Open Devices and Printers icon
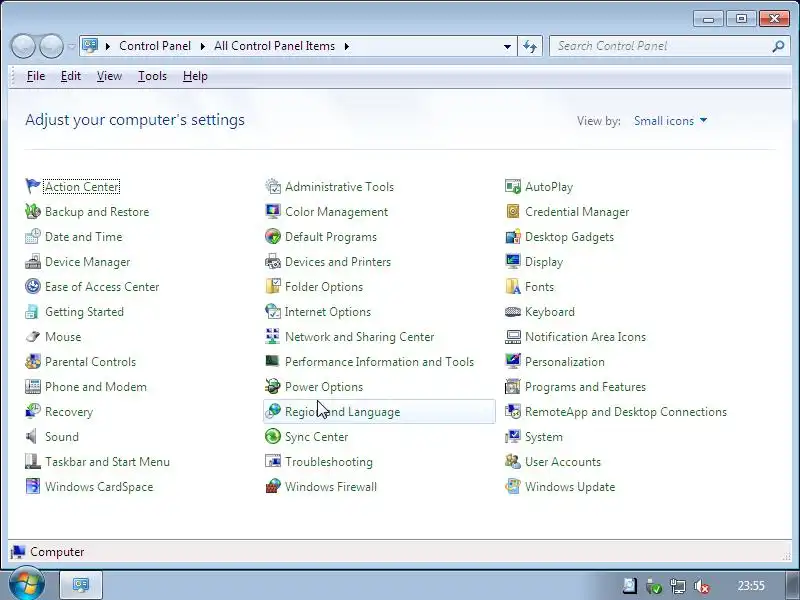The height and width of the screenshot is (600, 800). click(x=273, y=261)
